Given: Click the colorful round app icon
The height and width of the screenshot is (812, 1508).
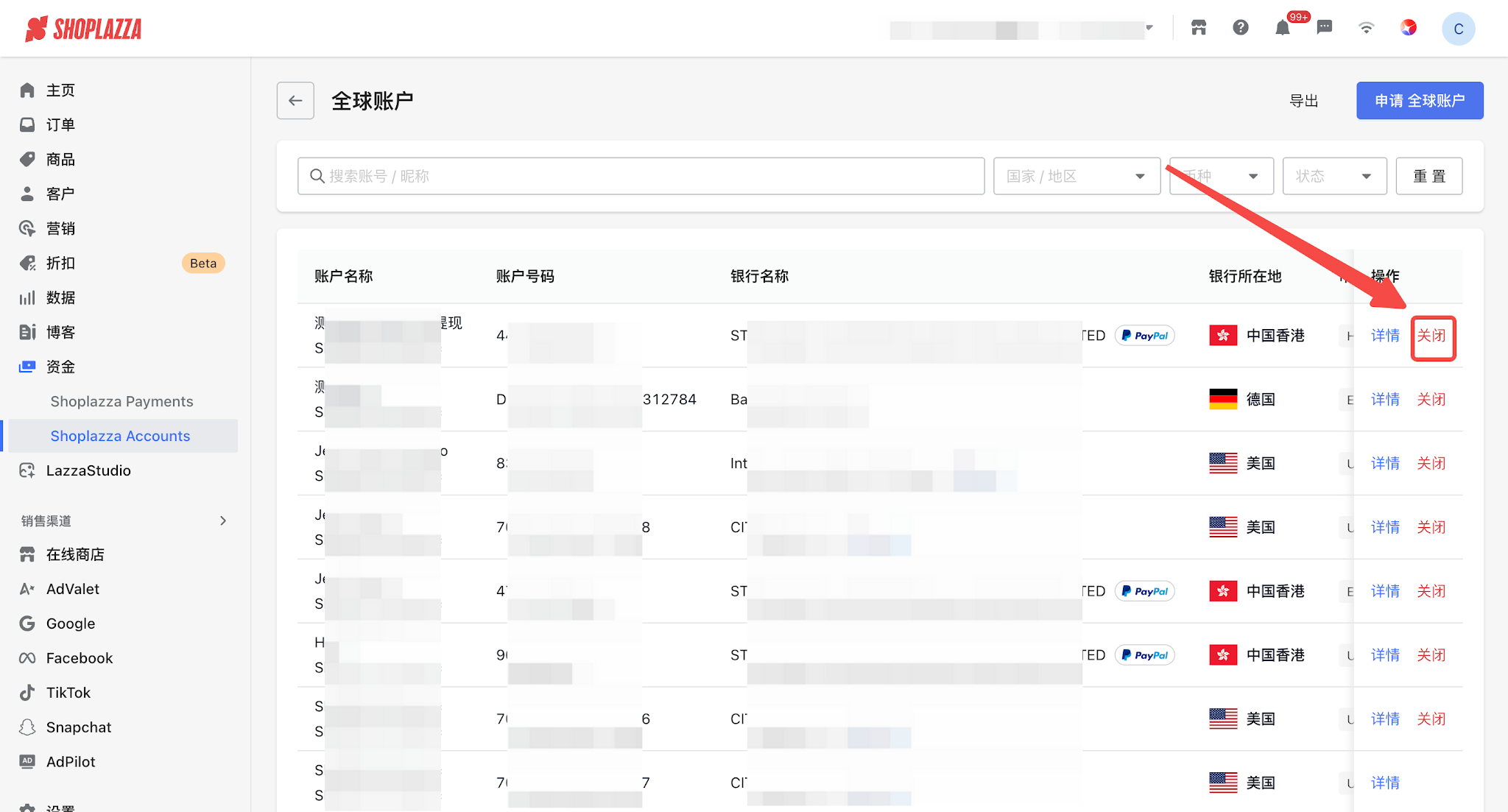Looking at the screenshot, I should point(1409,28).
